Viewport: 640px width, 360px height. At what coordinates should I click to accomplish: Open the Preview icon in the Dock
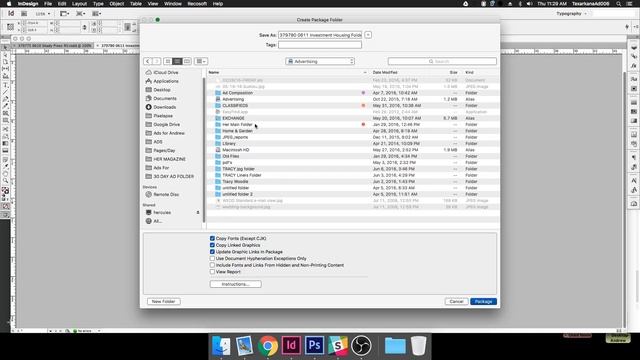tap(244, 346)
